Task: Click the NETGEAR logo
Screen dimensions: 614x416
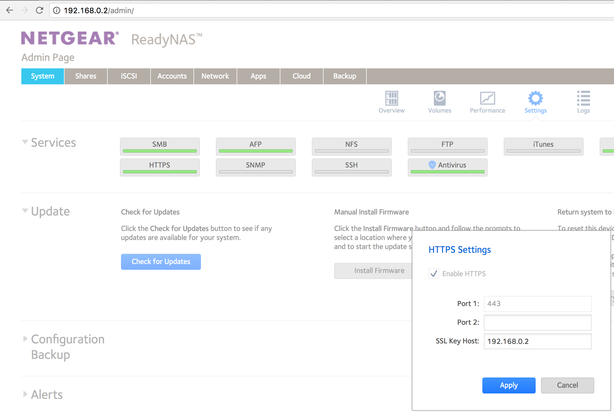Action: [70, 38]
